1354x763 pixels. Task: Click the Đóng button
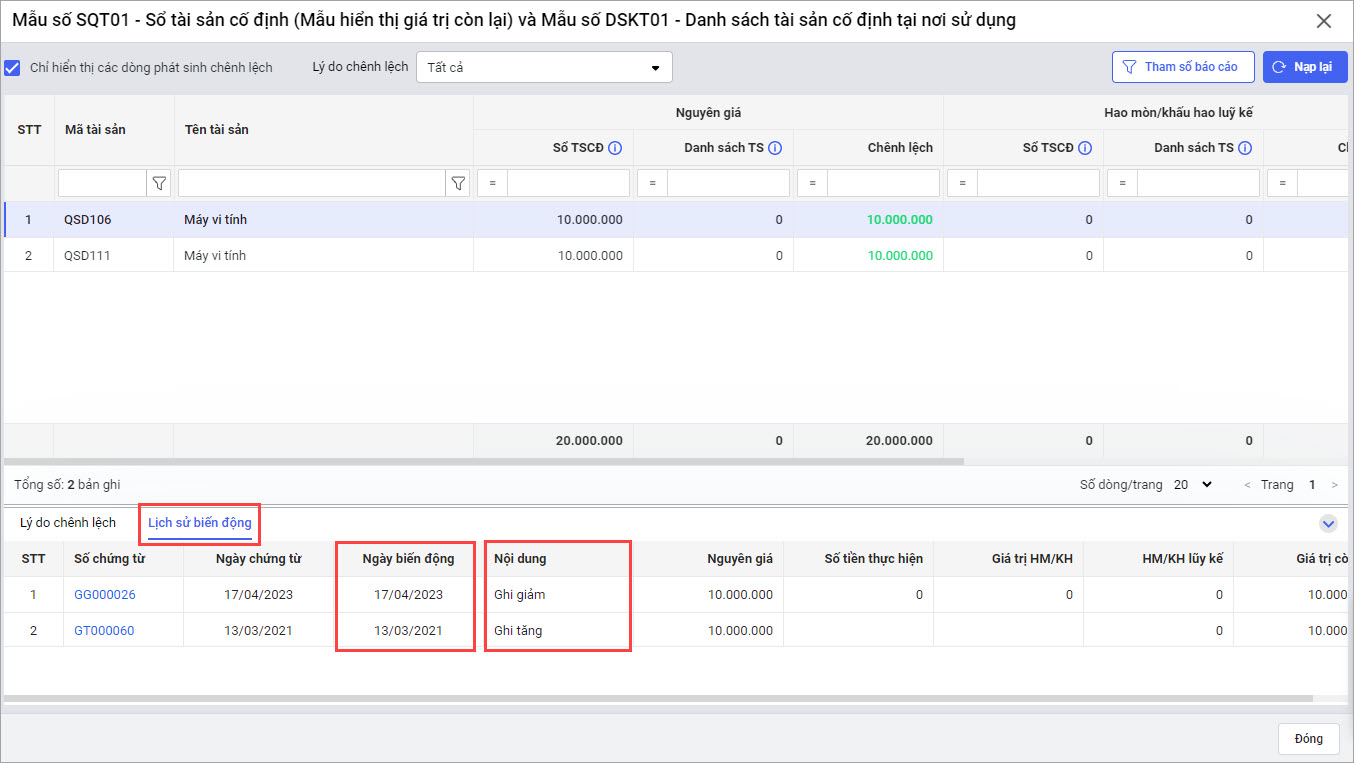point(1308,739)
